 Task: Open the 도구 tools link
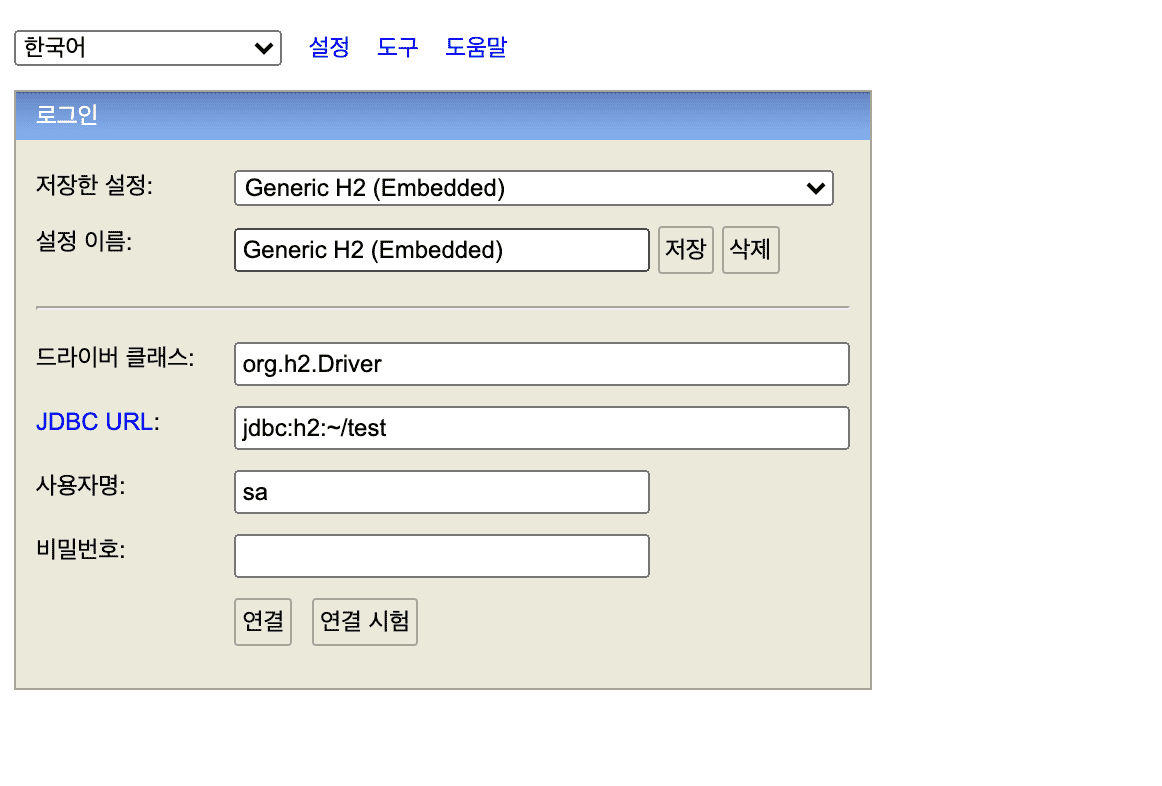(x=397, y=47)
